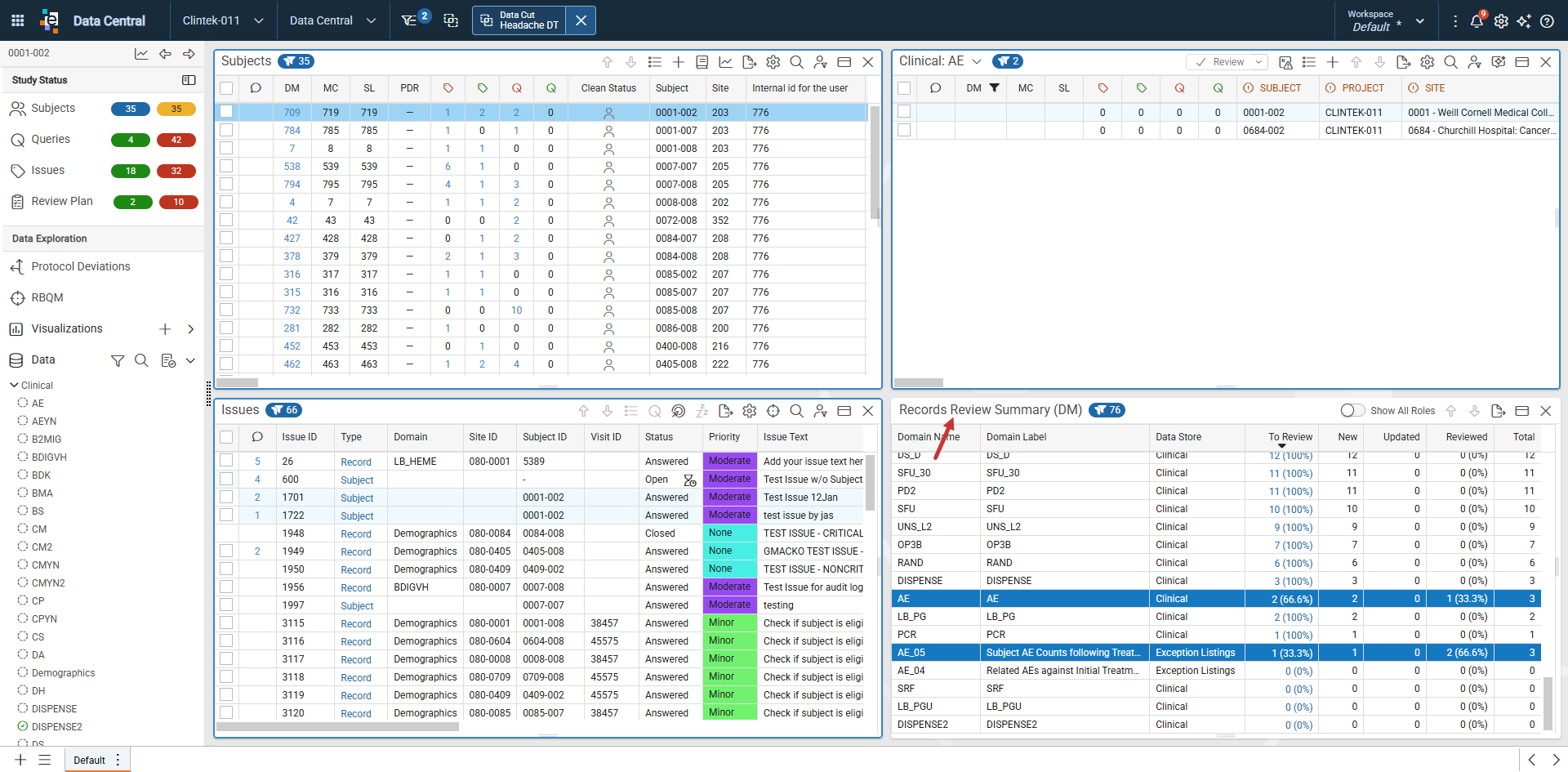Click search icon in Subjects panel toolbar
Image resolution: width=1568 pixels, height=772 pixels.
(x=796, y=62)
